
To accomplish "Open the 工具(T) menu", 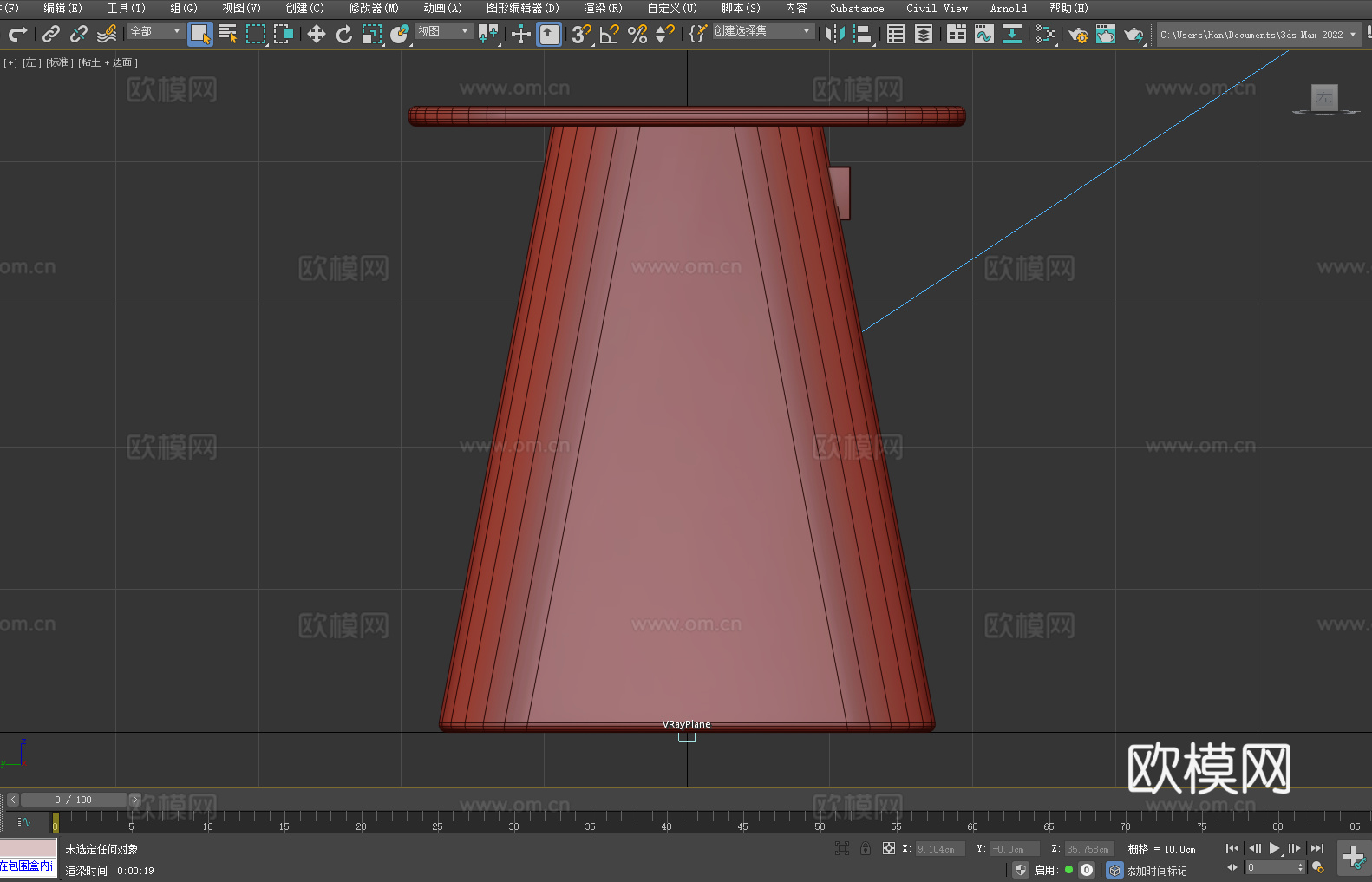I will coord(127,8).
